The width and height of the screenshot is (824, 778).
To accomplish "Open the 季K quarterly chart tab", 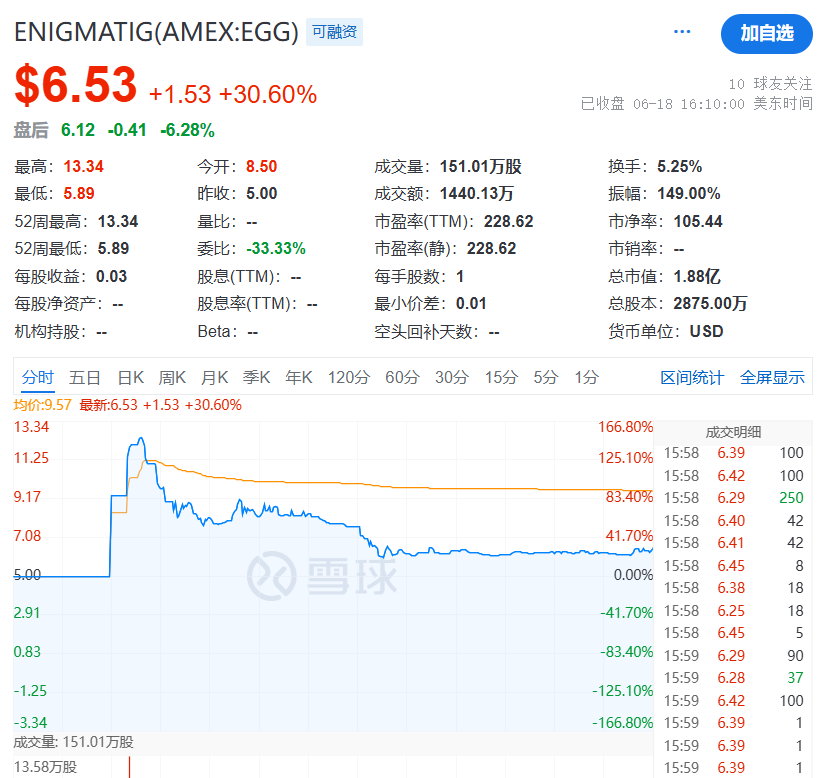I will pos(257,377).
